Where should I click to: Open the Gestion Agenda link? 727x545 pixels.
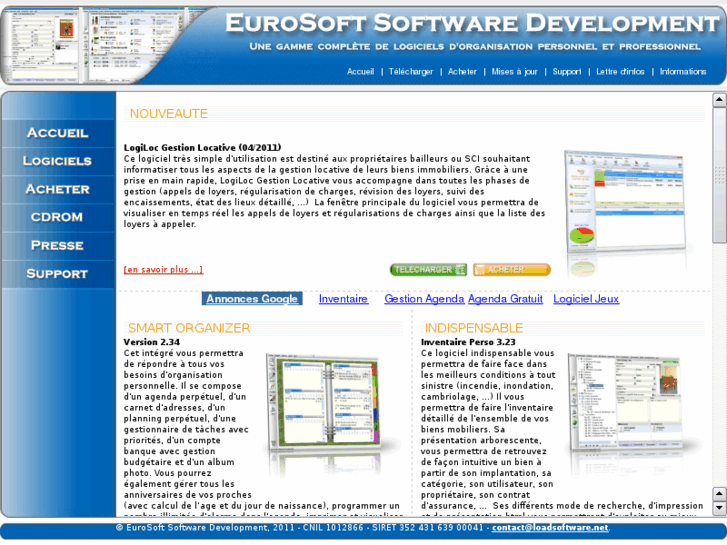(424, 299)
